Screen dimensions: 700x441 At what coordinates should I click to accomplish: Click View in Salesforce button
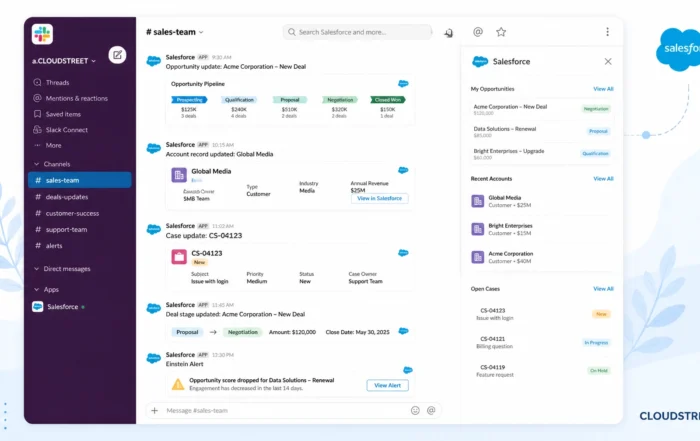click(x=379, y=198)
